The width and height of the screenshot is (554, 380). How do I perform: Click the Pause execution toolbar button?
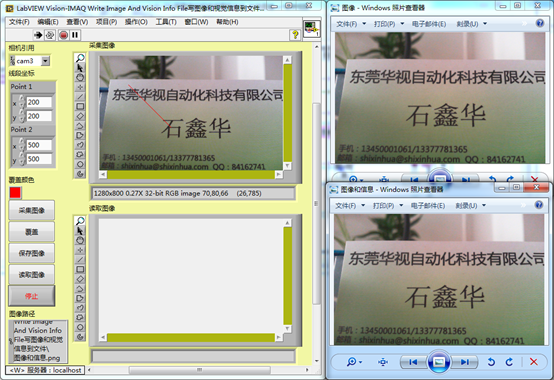click(75, 35)
